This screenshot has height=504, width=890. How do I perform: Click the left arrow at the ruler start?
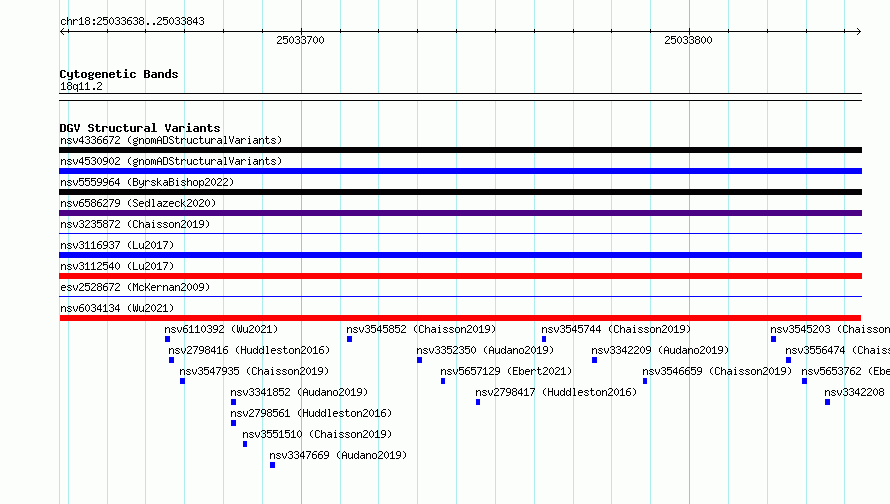click(x=63, y=31)
